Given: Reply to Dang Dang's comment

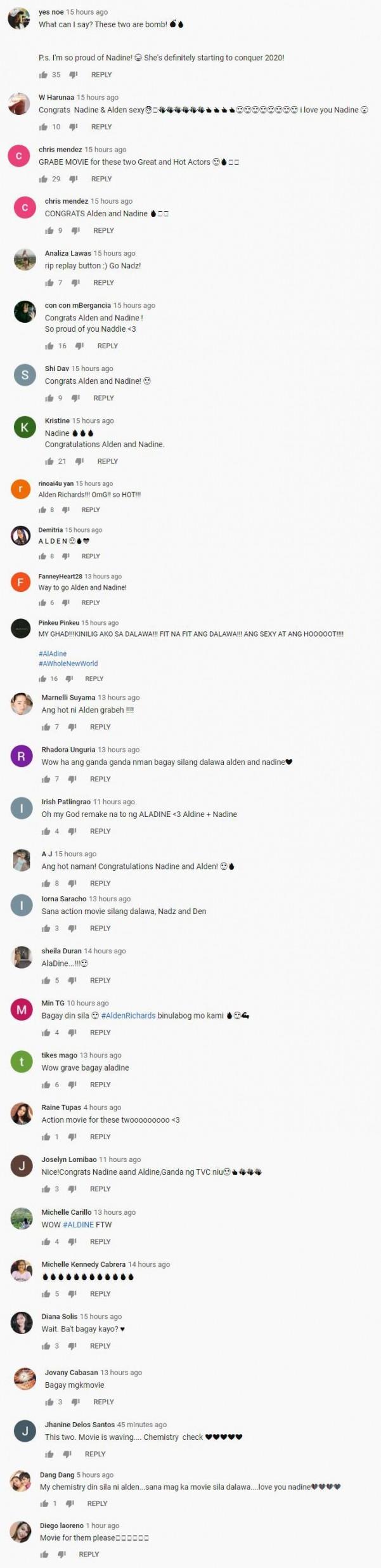Looking at the screenshot, I should click(97, 1504).
